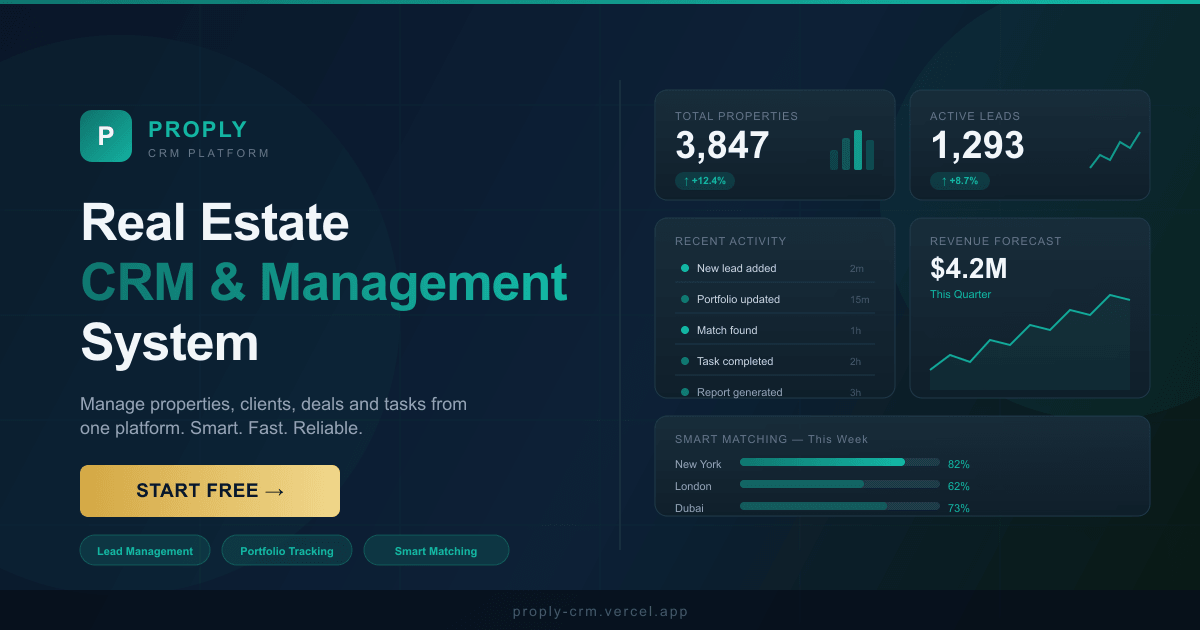Click the CRM & Management headline text
1200x630 pixels.
[324, 282]
